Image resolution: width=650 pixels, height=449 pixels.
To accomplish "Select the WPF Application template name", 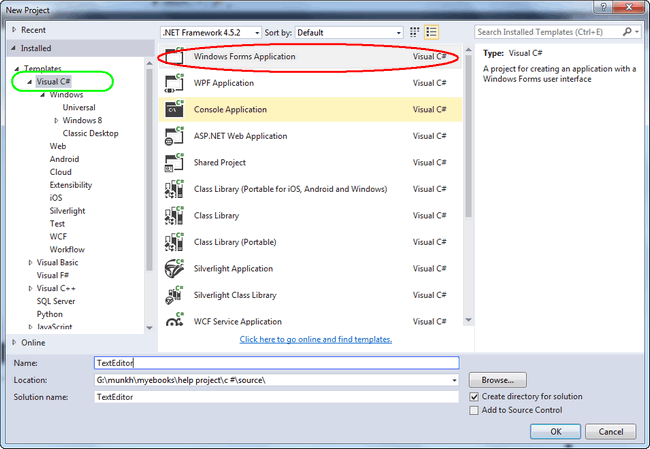I will 224,83.
